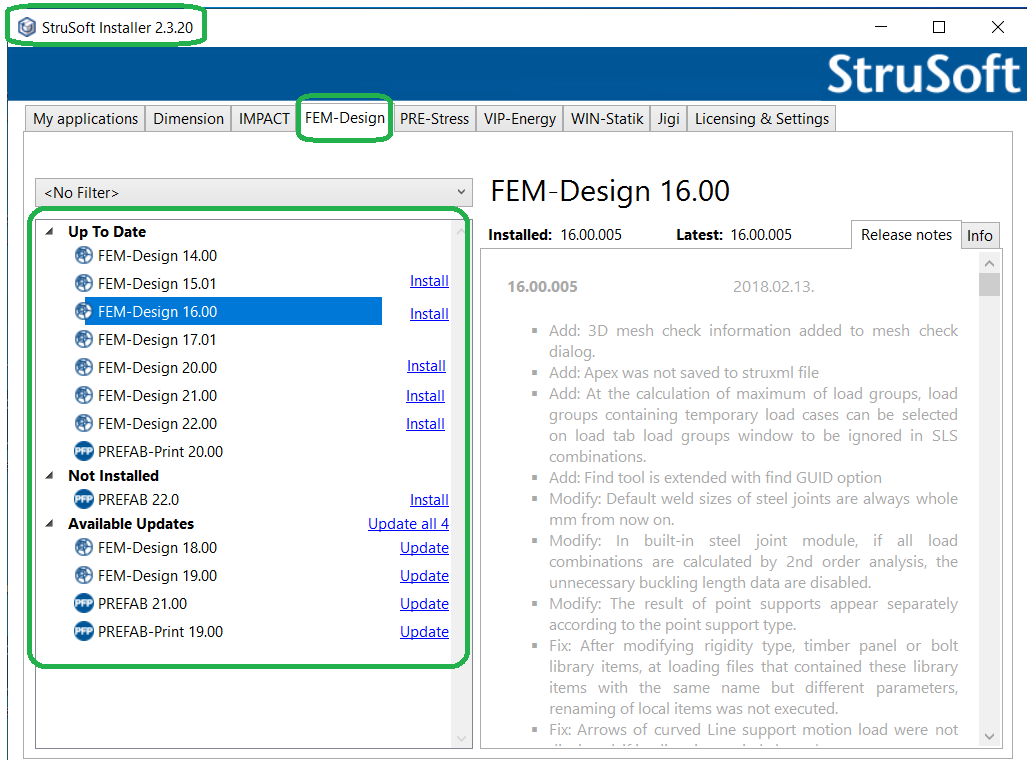Viewport: 1031px width, 760px height.
Task: Select PREFAB-Print 19.00 row
Action: (160, 631)
